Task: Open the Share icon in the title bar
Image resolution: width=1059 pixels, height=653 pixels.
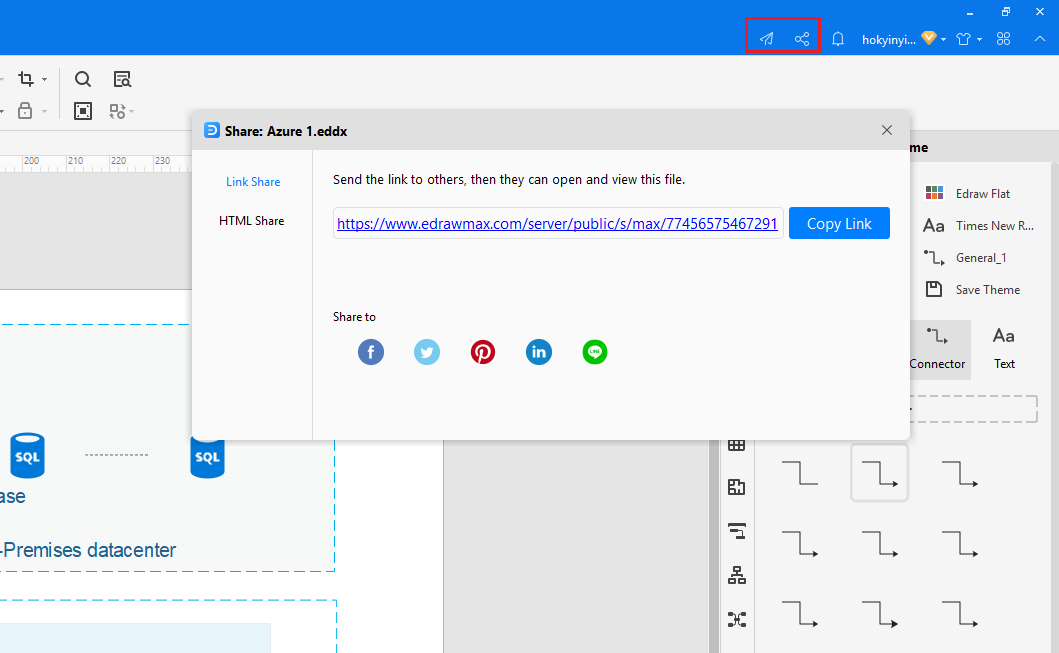Action: tap(802, 38)
